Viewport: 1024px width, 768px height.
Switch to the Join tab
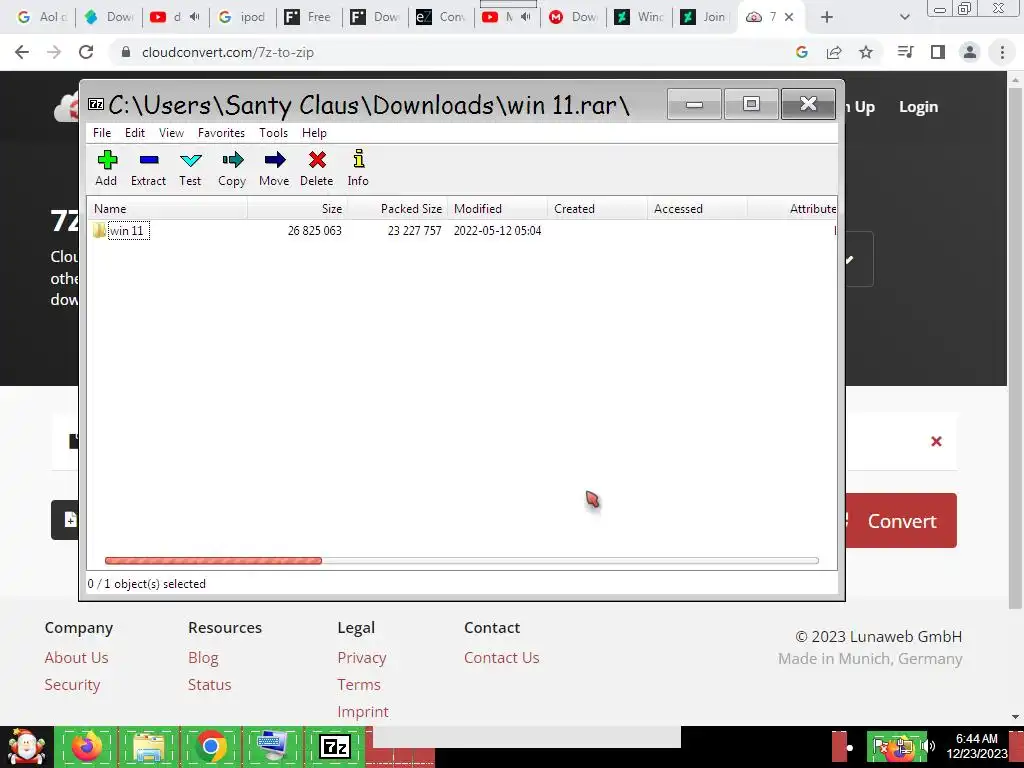click(703, 17)
